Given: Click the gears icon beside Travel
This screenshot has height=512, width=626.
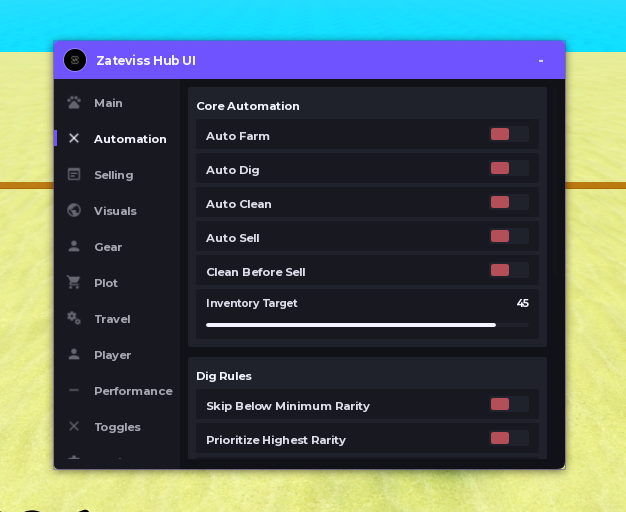Looking at the screenshot, I should point(74,318).
